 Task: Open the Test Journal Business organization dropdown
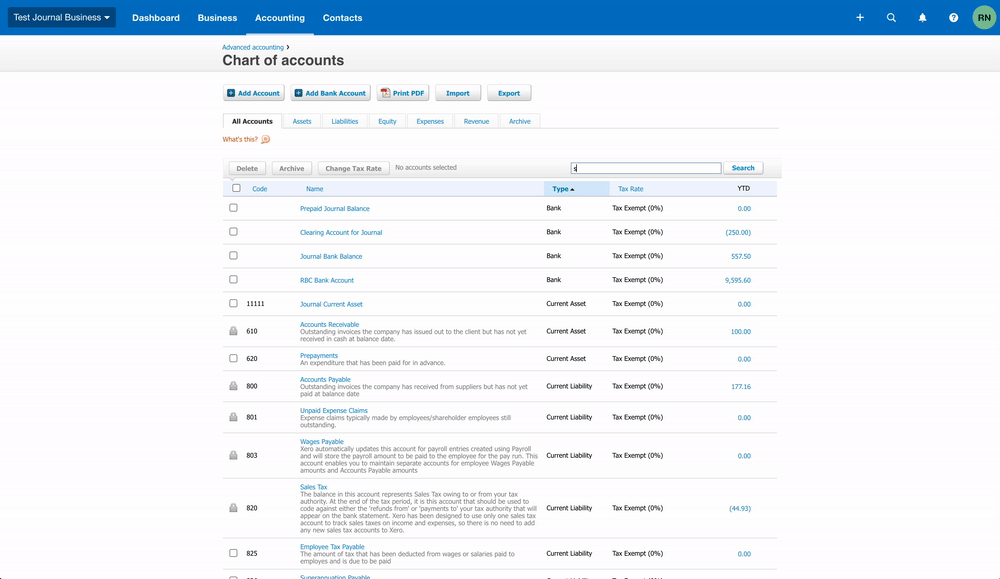(60, 16)
